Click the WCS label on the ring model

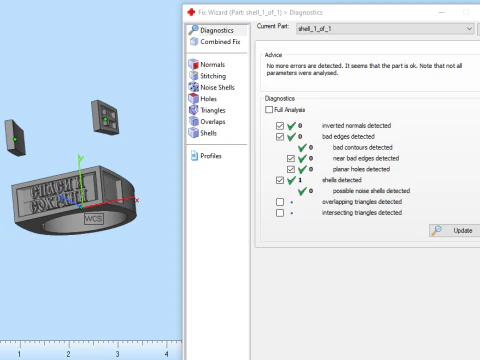pos(93,219)
